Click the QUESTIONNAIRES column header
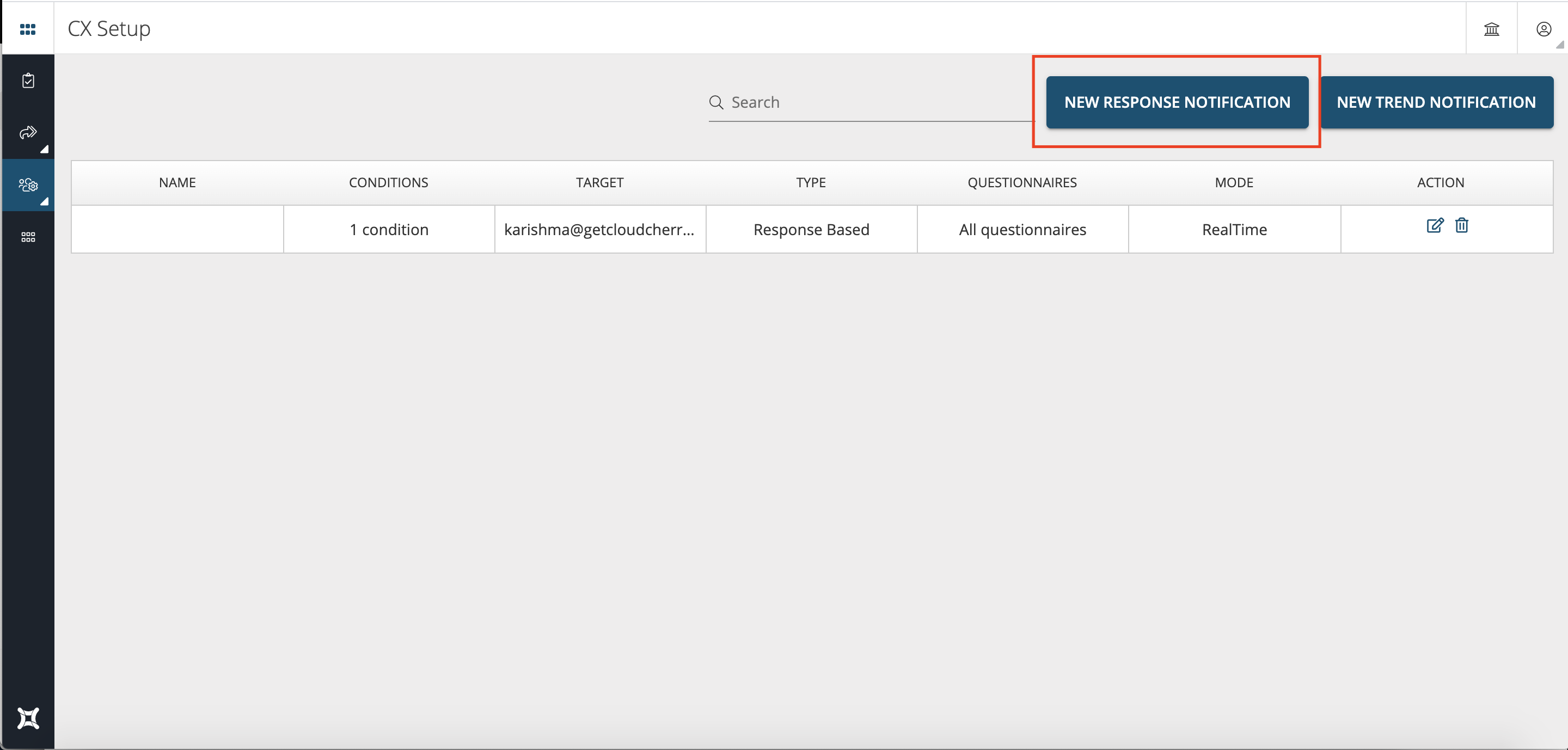The width and height of the screenshot is (1568, 750). click(x=1022, y=183)
